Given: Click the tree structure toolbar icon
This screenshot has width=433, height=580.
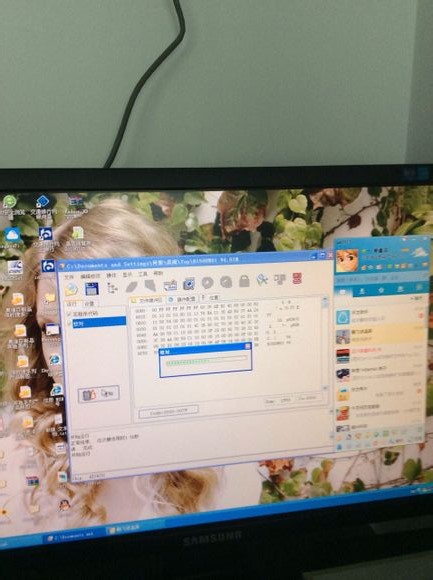Looking at the screenshot, I should (112, 288).
